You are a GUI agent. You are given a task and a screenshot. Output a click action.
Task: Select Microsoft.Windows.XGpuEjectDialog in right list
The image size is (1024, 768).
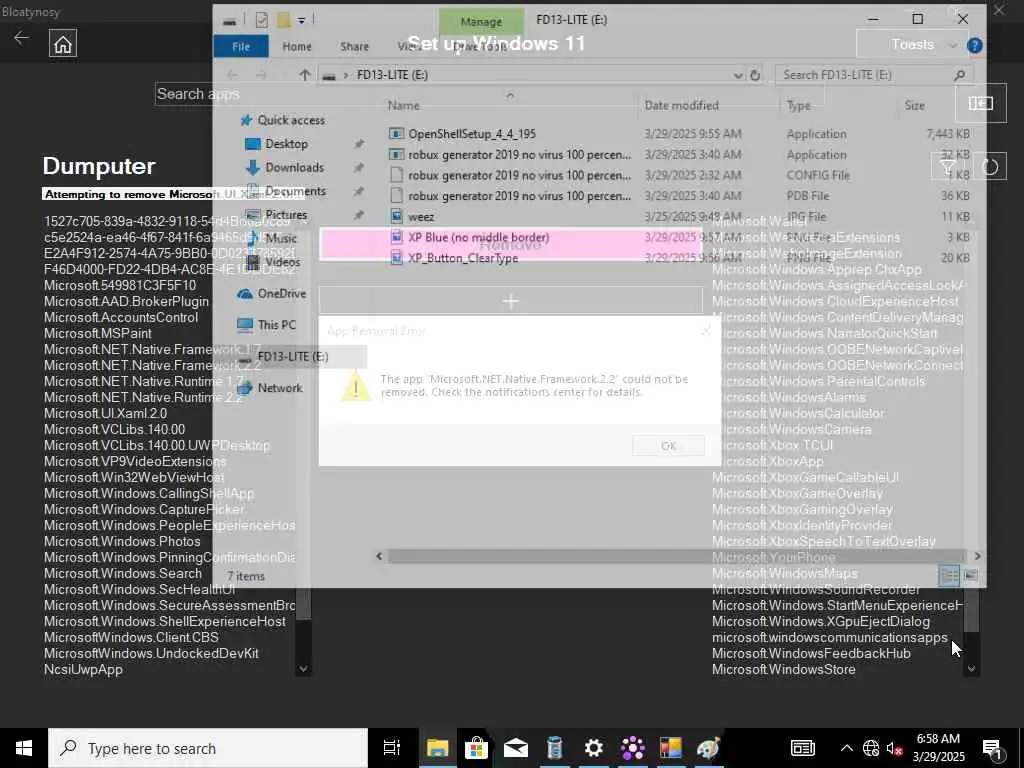coord(820,622)
